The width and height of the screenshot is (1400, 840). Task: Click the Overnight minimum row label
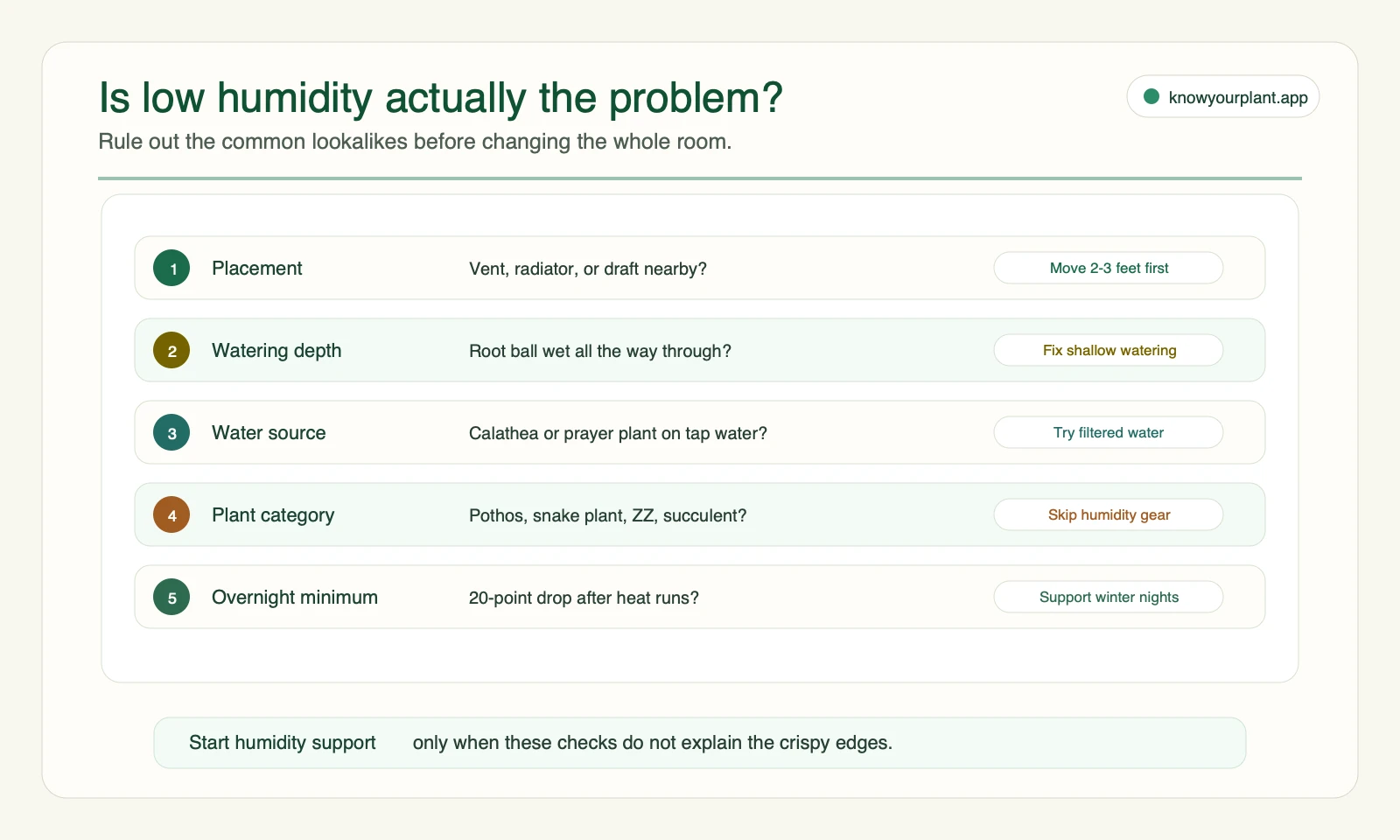click(x=295, y=598)
